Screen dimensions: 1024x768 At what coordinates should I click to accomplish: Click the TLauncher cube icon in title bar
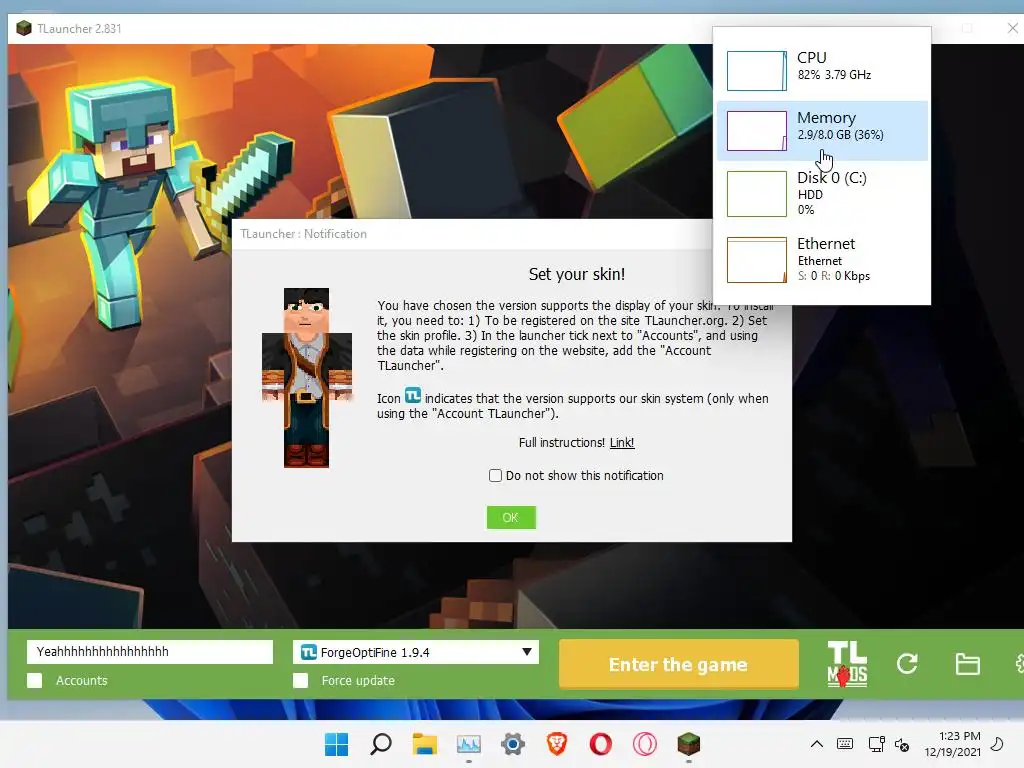pos(24,28)
